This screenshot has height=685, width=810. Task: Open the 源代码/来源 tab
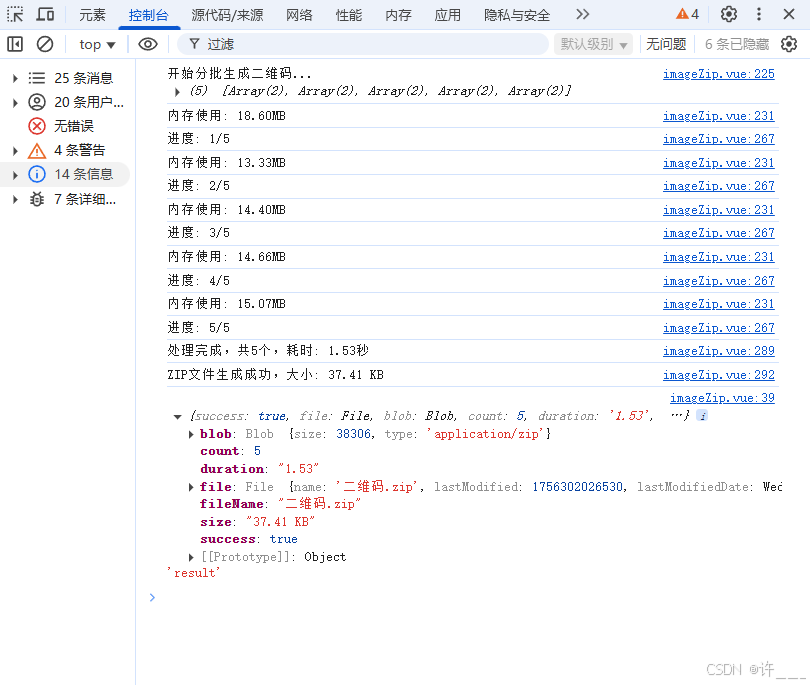tap(227, 15)
